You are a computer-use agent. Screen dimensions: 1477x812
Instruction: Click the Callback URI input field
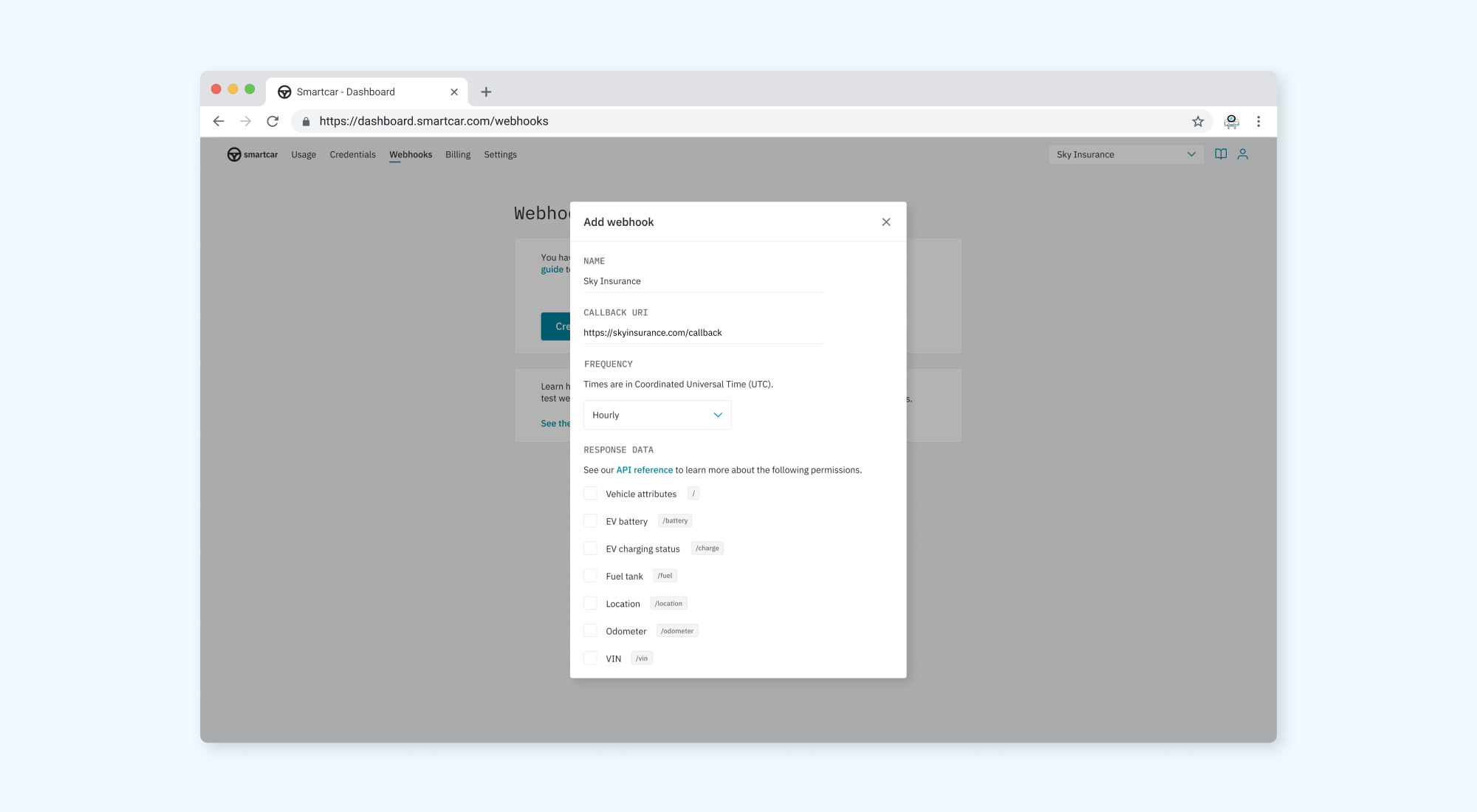pos(702,332)
